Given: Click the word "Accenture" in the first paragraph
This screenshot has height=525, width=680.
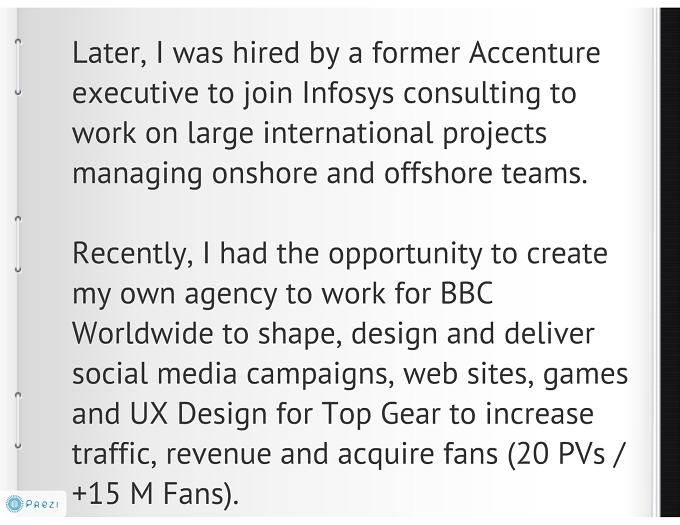Looking at the screenshot, I should point(534,53).
